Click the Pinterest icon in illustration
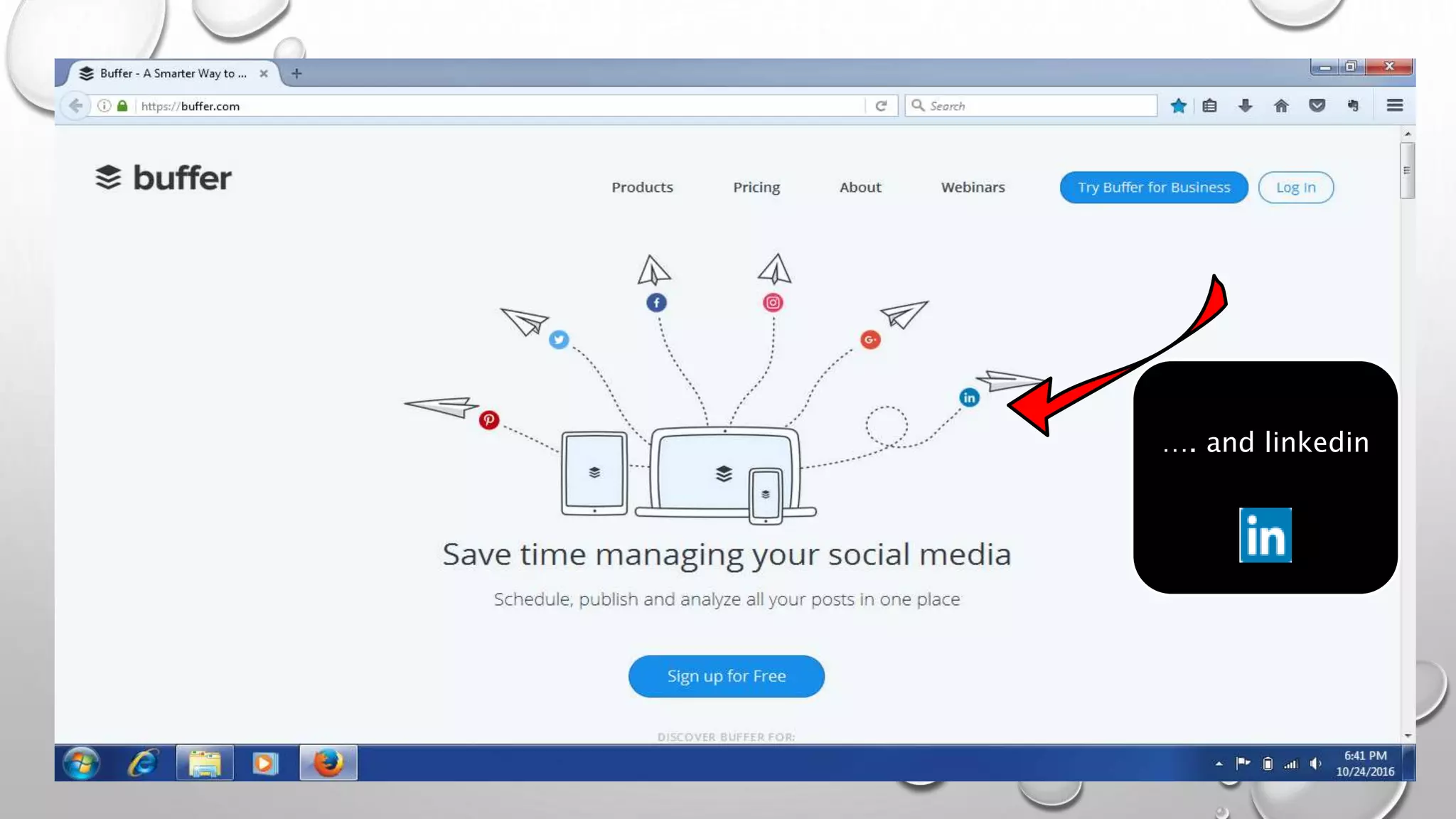Image resolution: width=1456 pixels, height=819 pixels. pos(488,420)
